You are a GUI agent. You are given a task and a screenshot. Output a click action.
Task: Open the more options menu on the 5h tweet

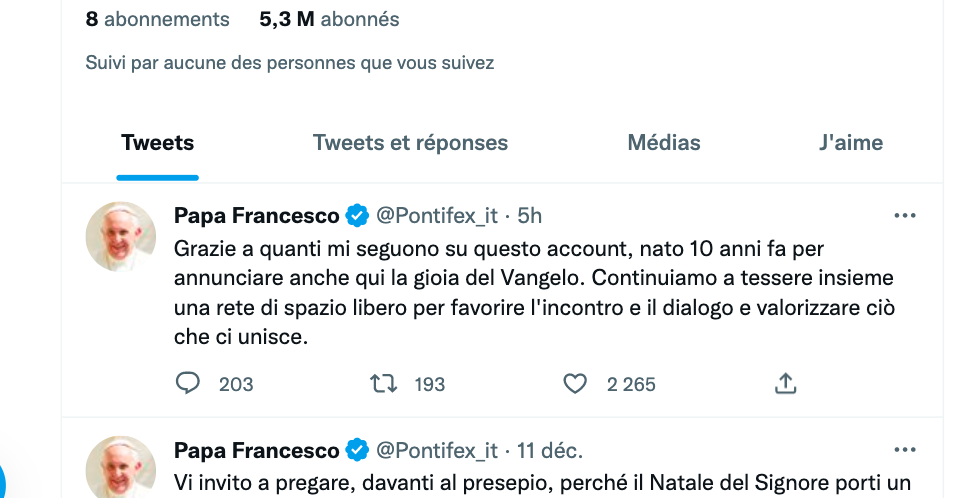click(x=904, y=215)
